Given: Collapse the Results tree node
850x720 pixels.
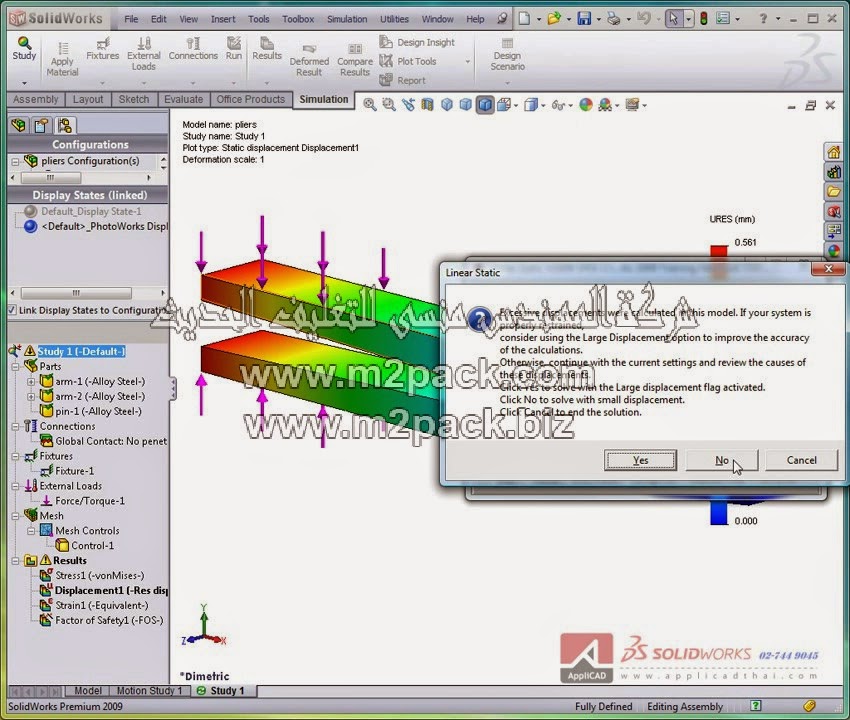Looking at the screenshot, I should coord(16,561).
